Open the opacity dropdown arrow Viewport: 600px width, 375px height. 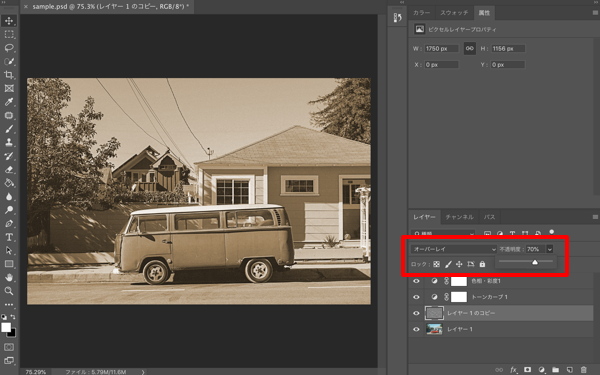coord(549,249)
